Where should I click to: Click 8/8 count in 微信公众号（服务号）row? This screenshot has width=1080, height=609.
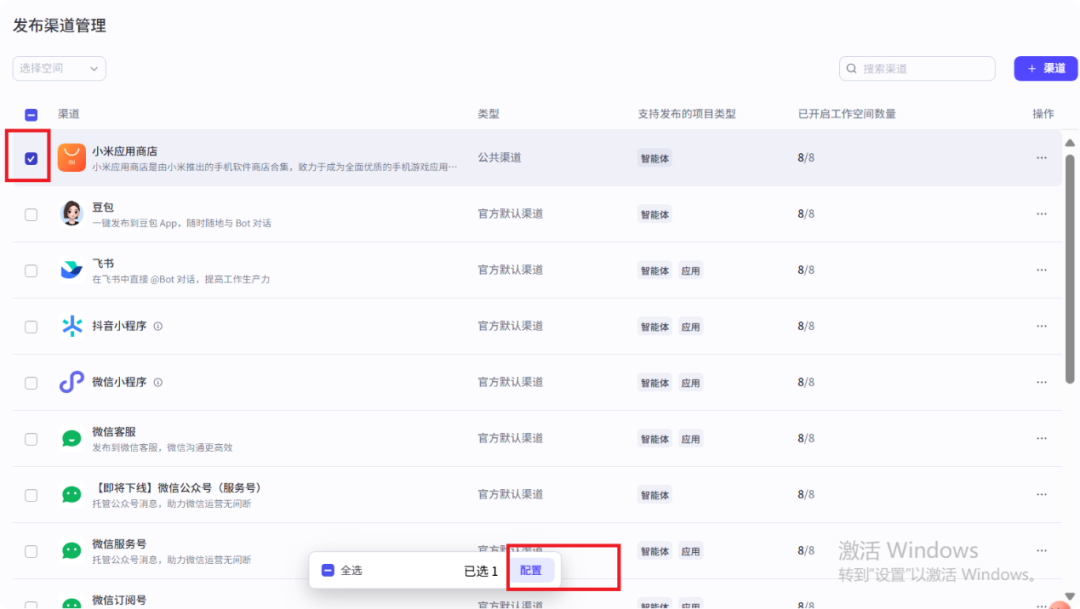coord(806,494)
